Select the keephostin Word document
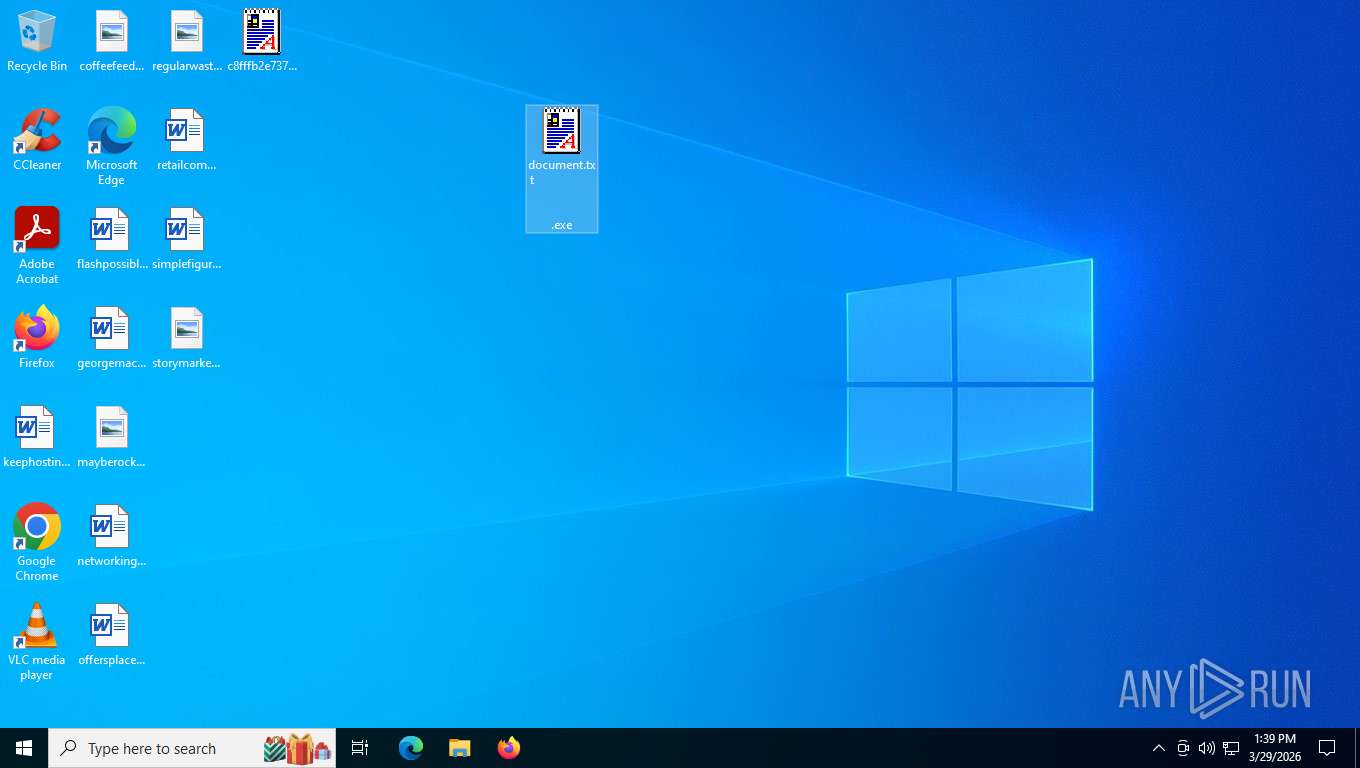 pyautogui.click(x=37, y=437)
